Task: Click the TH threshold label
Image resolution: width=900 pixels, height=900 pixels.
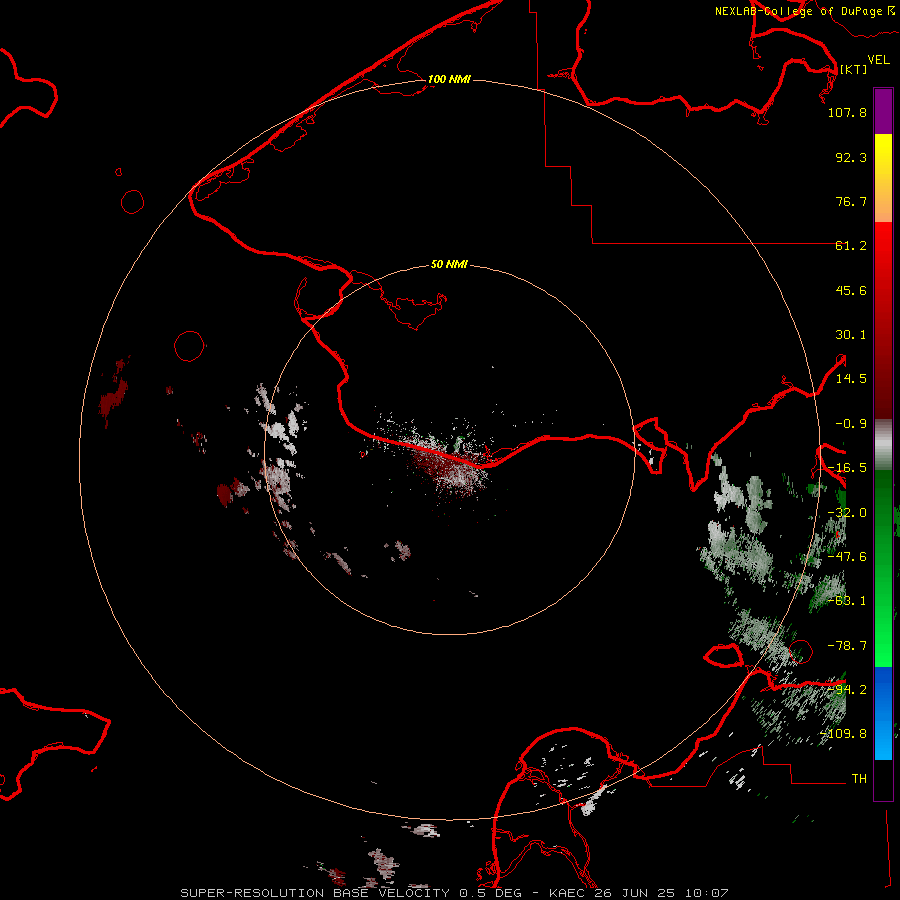Action: (x=859, y=779)
